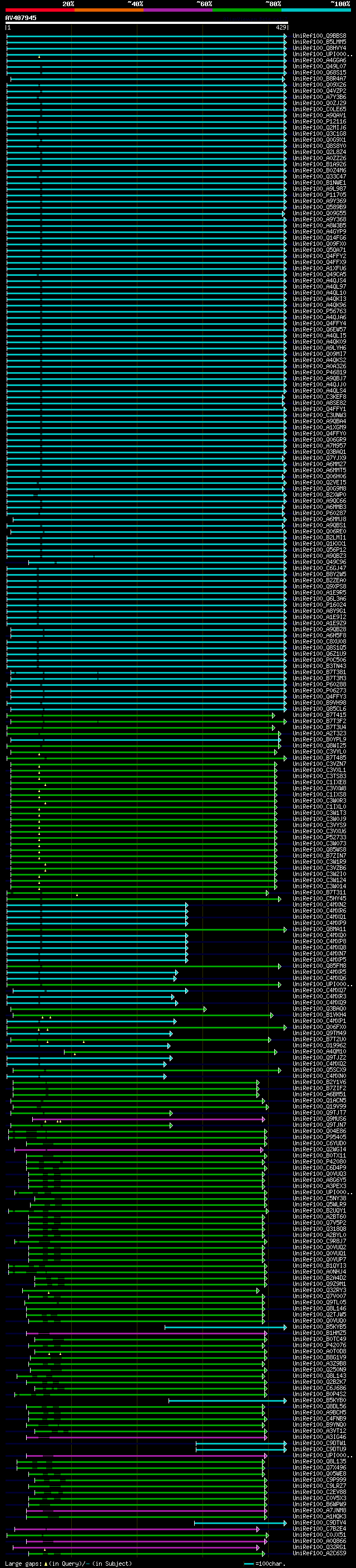This screenshot has height=1568, width=356.
Task: Open hit UniRef100_Q32RG1
Action: click(319, 1547)
